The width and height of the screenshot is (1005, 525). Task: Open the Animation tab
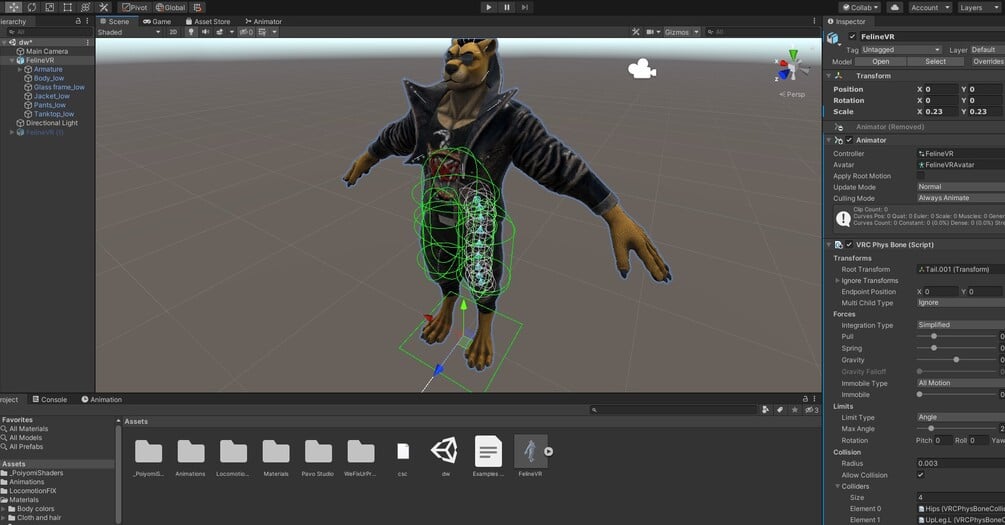click(101, 399)
